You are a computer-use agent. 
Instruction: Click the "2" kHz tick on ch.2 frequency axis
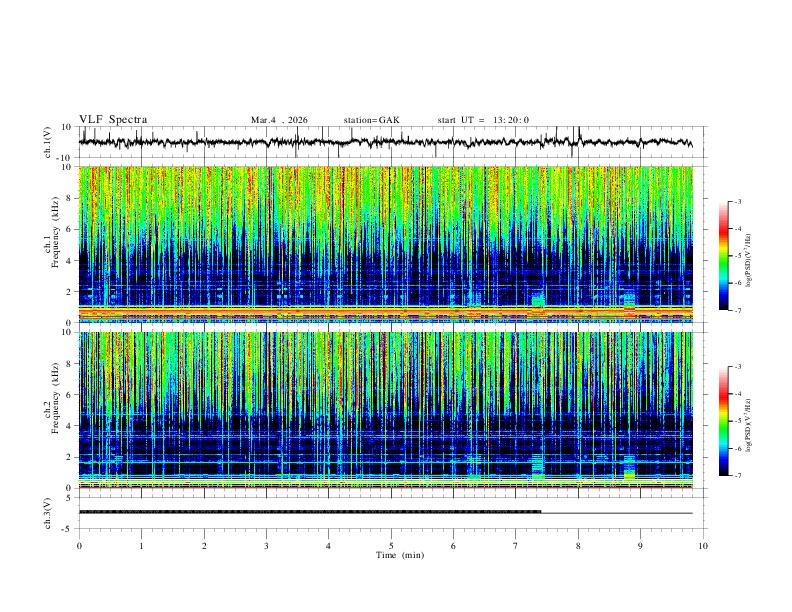coord(69,457)
